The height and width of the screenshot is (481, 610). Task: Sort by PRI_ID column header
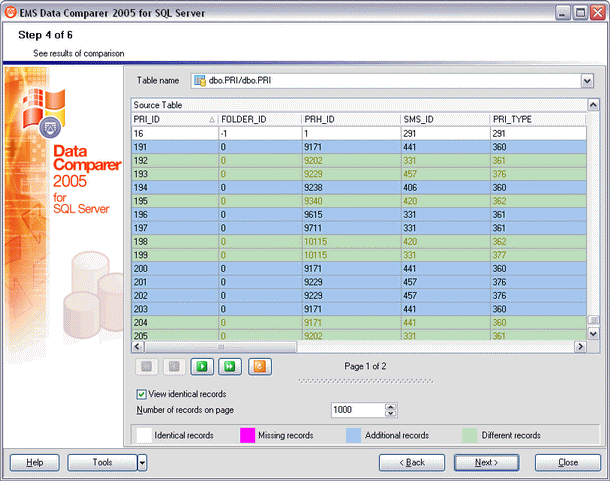point(174,119)
